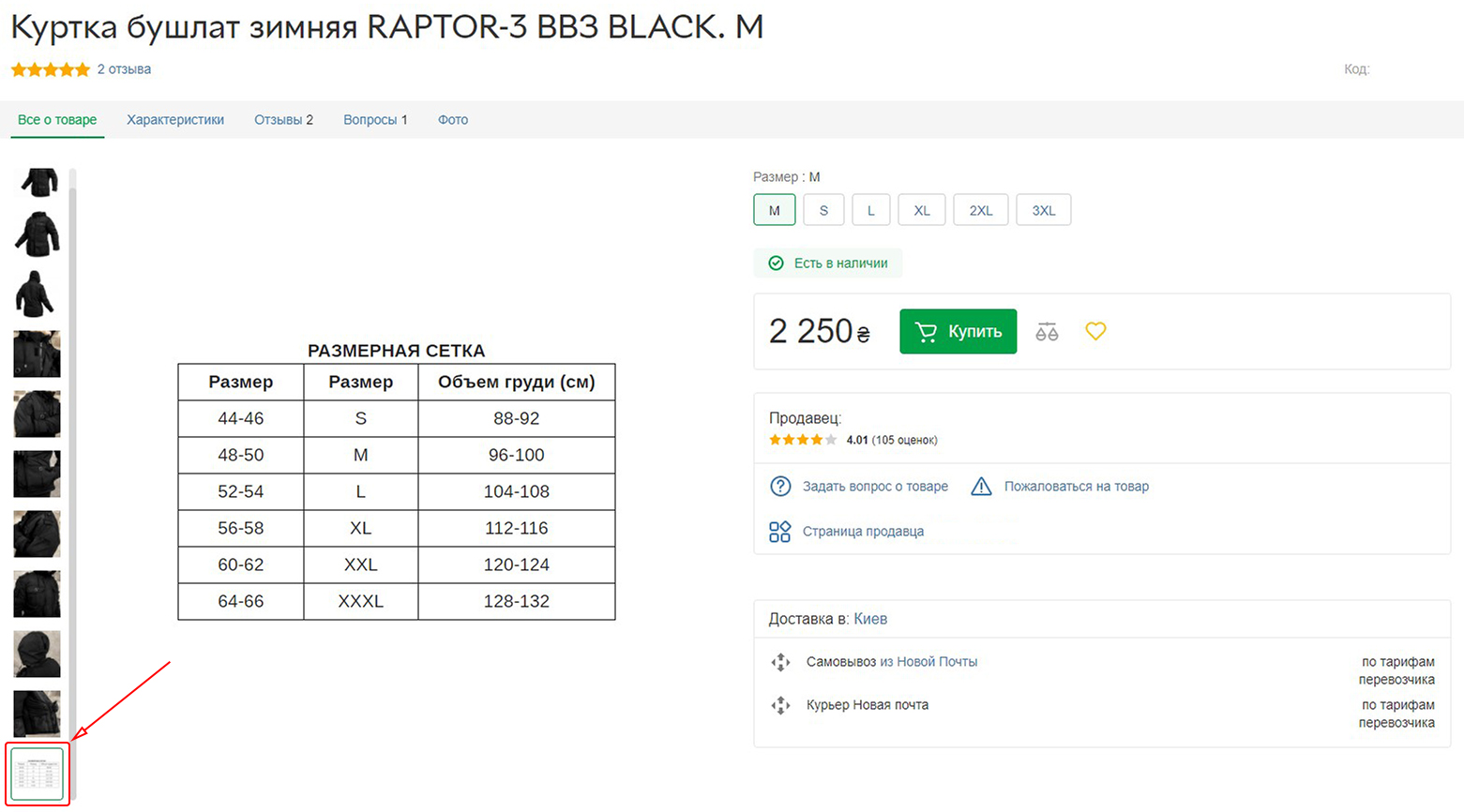Select the first jacket thumbnail at top

click(38, 182)
